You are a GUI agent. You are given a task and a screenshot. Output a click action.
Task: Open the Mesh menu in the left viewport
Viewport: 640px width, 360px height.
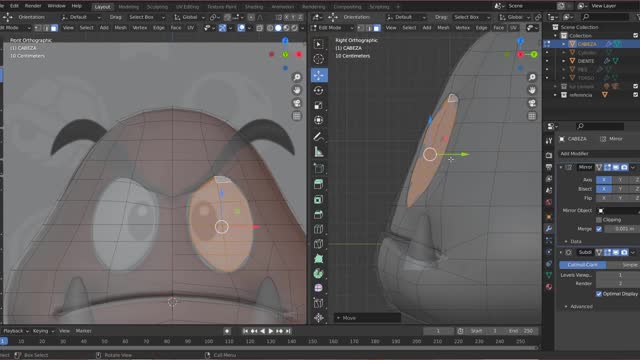coord(120,28)
